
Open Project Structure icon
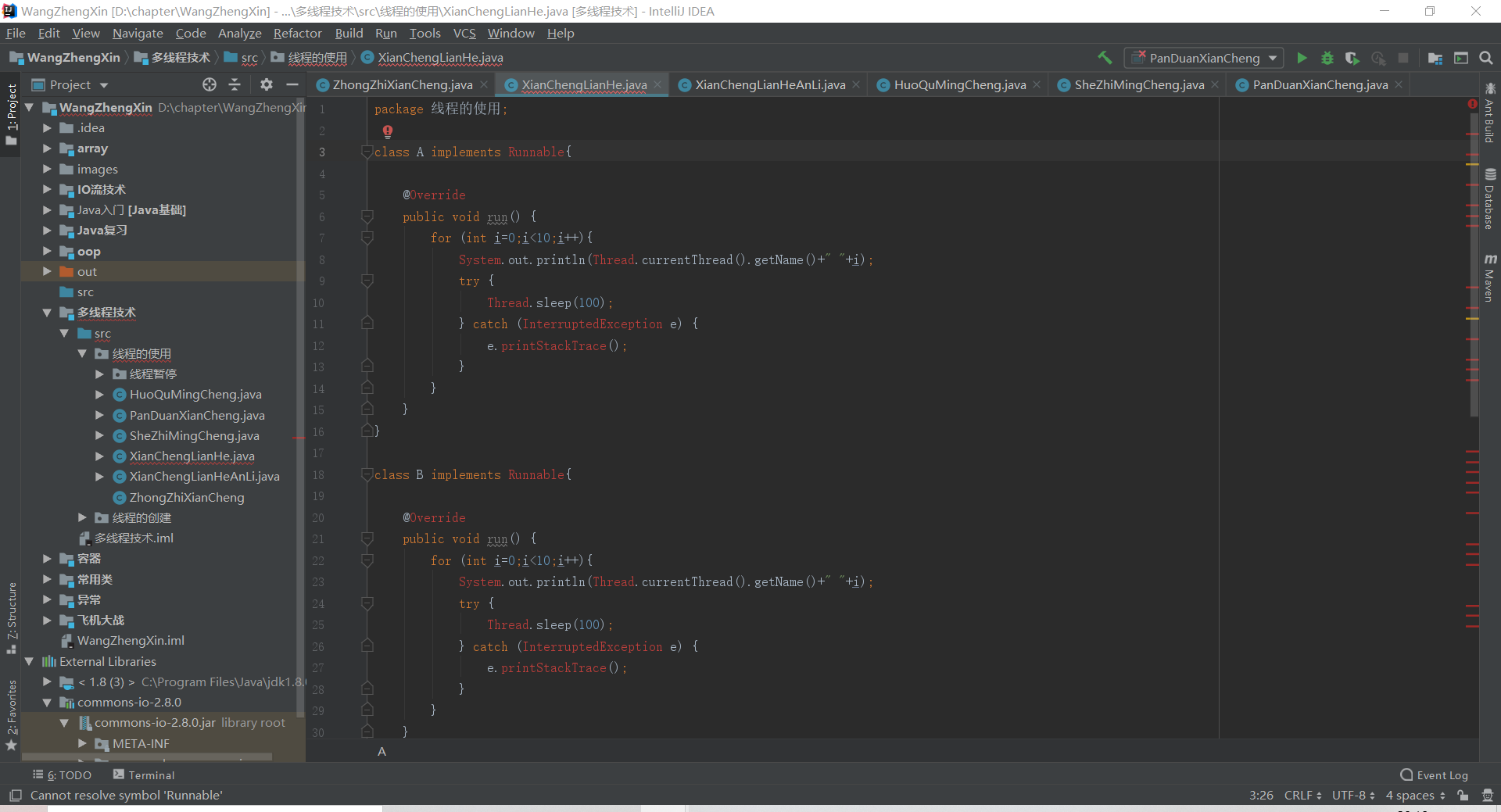pos(1435,58)
